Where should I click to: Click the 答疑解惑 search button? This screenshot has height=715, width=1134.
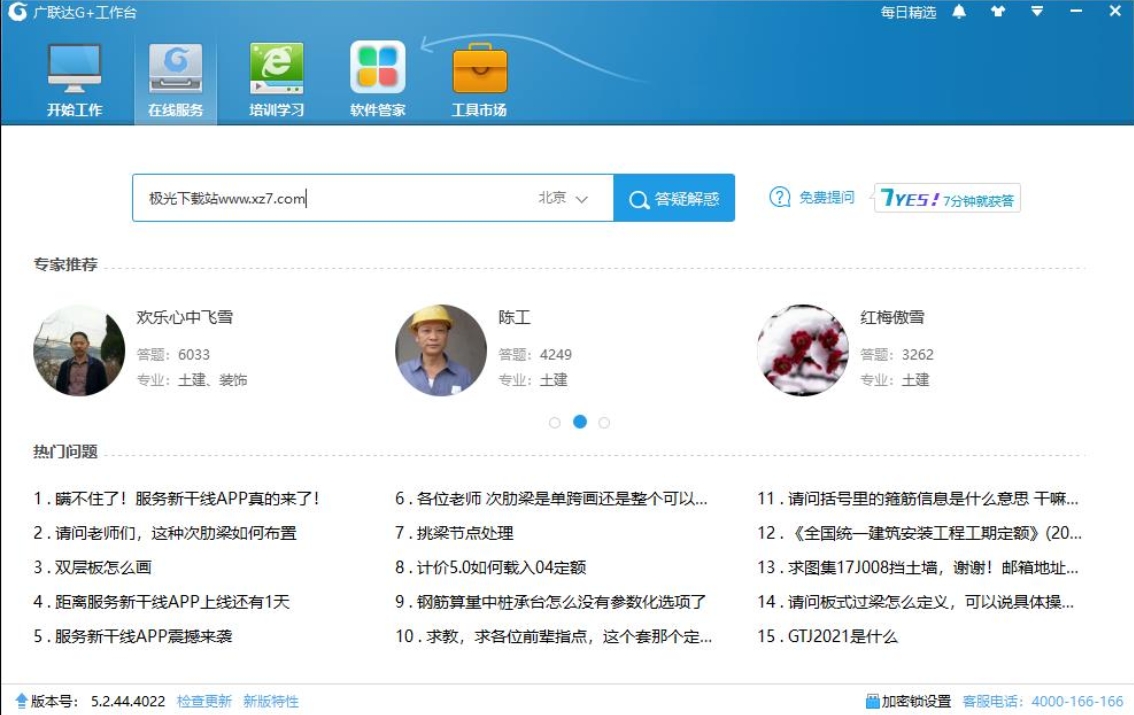click(x=674, y=198)
